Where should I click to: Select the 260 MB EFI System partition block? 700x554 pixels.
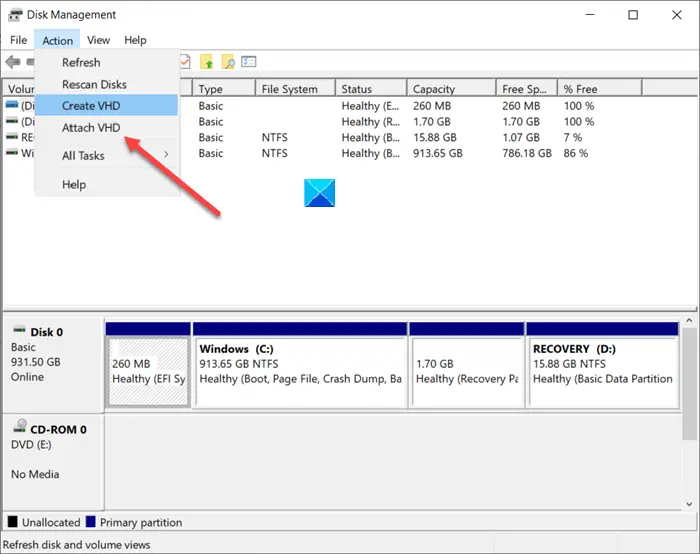(148, 371)
